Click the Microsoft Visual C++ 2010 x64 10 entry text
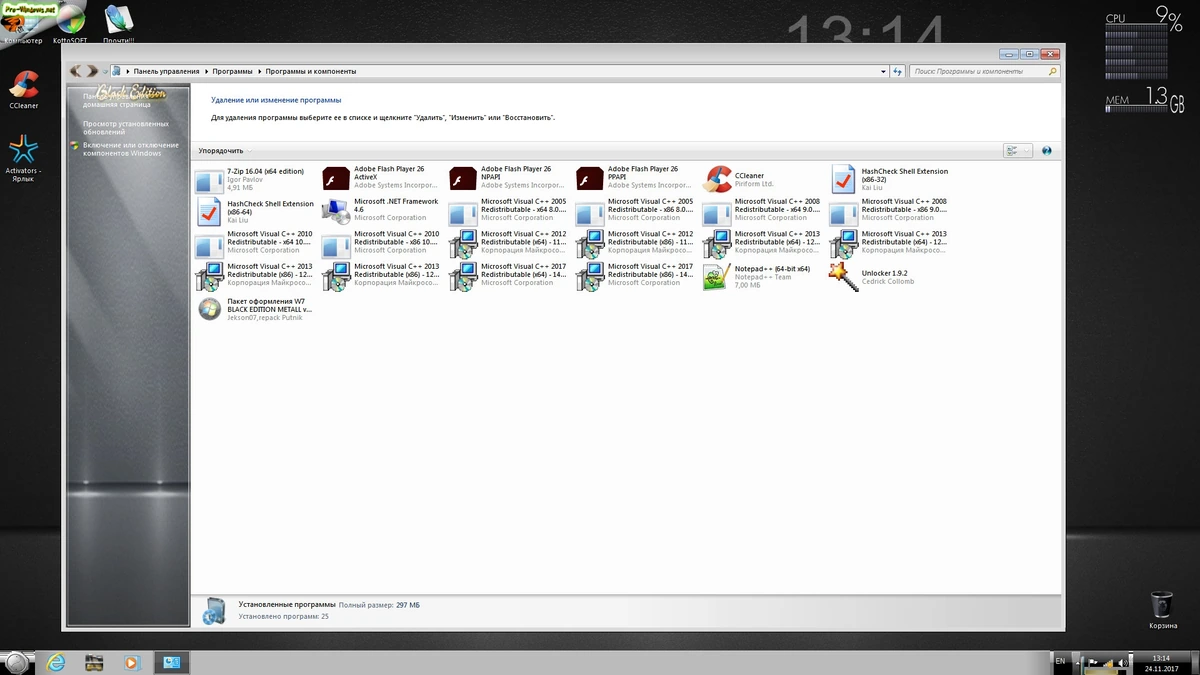 [x=270, y=242]
